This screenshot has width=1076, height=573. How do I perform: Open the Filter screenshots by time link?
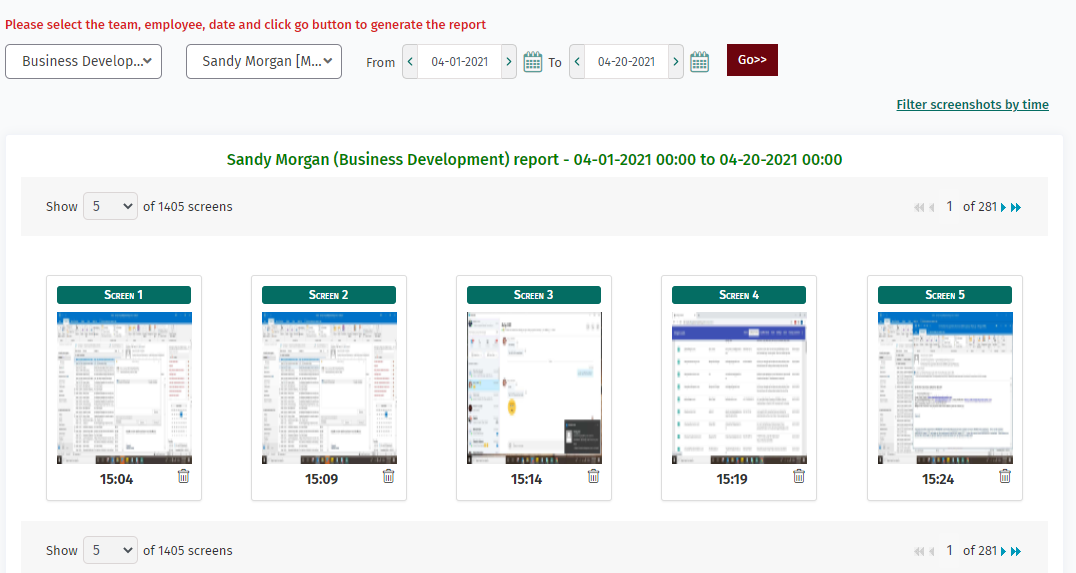click(972, 105)
